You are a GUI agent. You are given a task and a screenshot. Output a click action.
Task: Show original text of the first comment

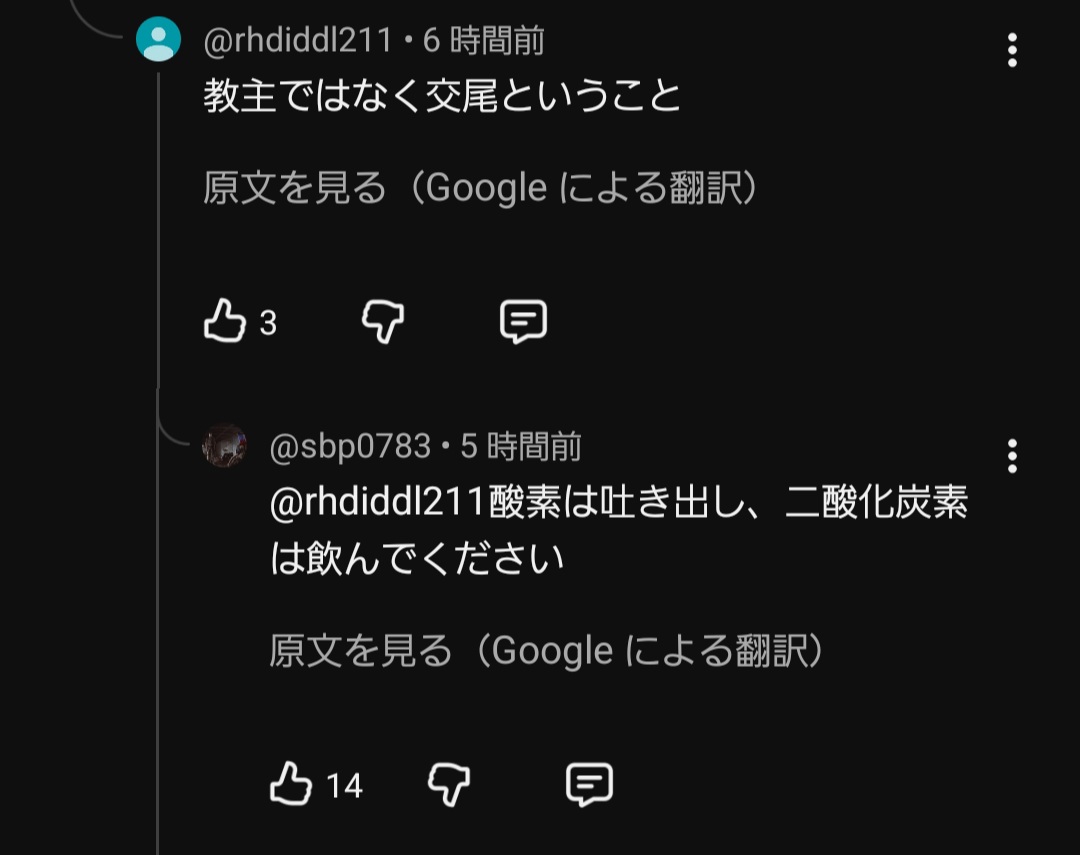[481, 188]
